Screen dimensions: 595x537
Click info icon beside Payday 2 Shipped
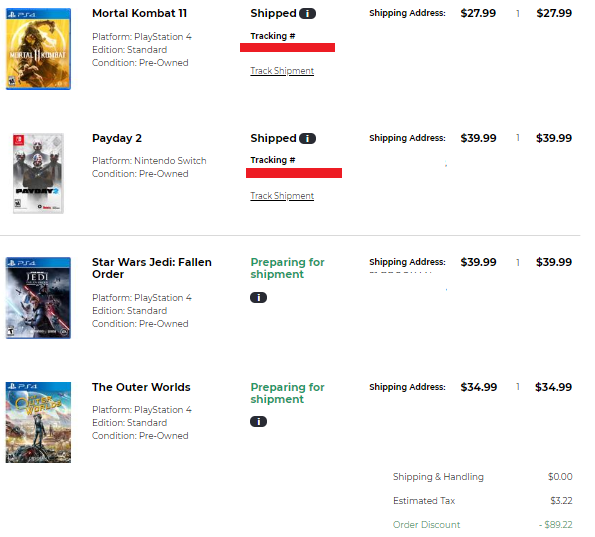(x=307, y=139)
